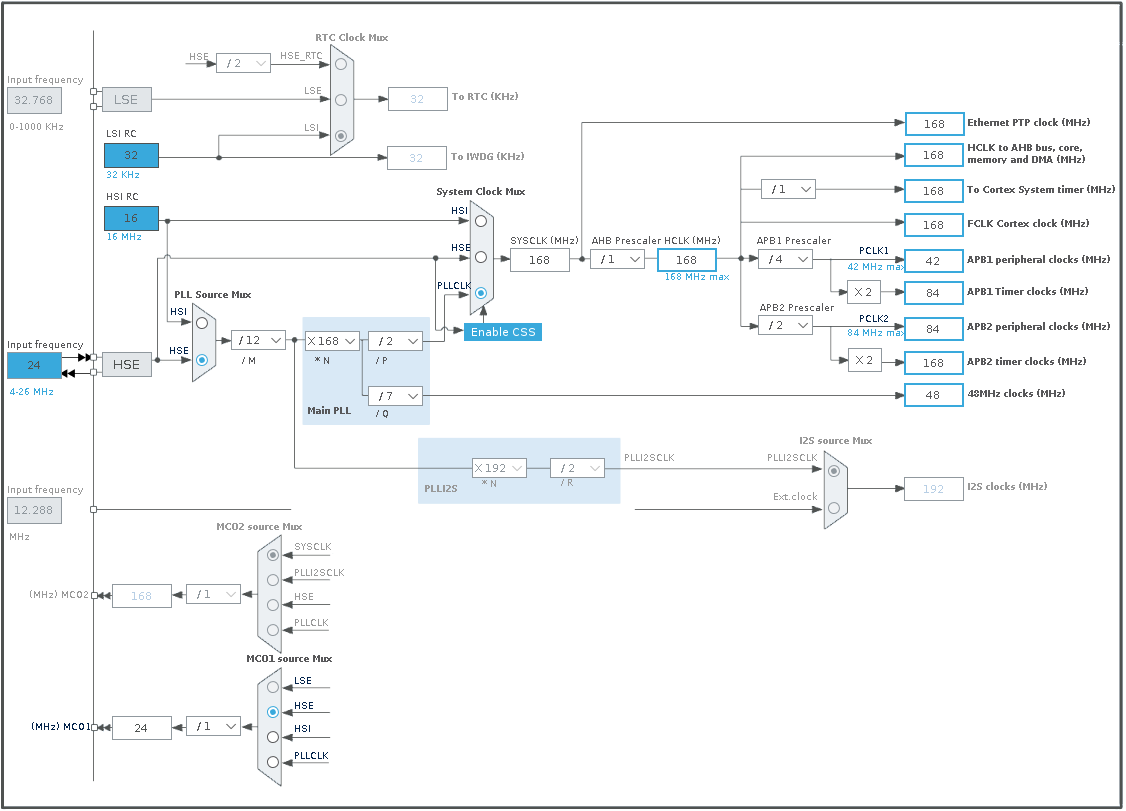Click the To IWDG (KHz) value box
Image resolution: width=1126 pixels, height=811 pixels.
(x=417, y=158)
